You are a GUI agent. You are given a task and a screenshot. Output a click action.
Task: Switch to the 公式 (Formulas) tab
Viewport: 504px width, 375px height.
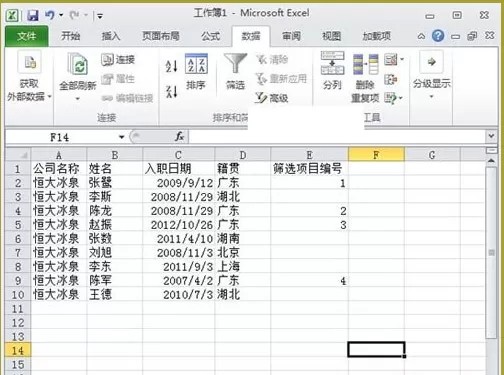pyautogui.click(x=210, y=36)
